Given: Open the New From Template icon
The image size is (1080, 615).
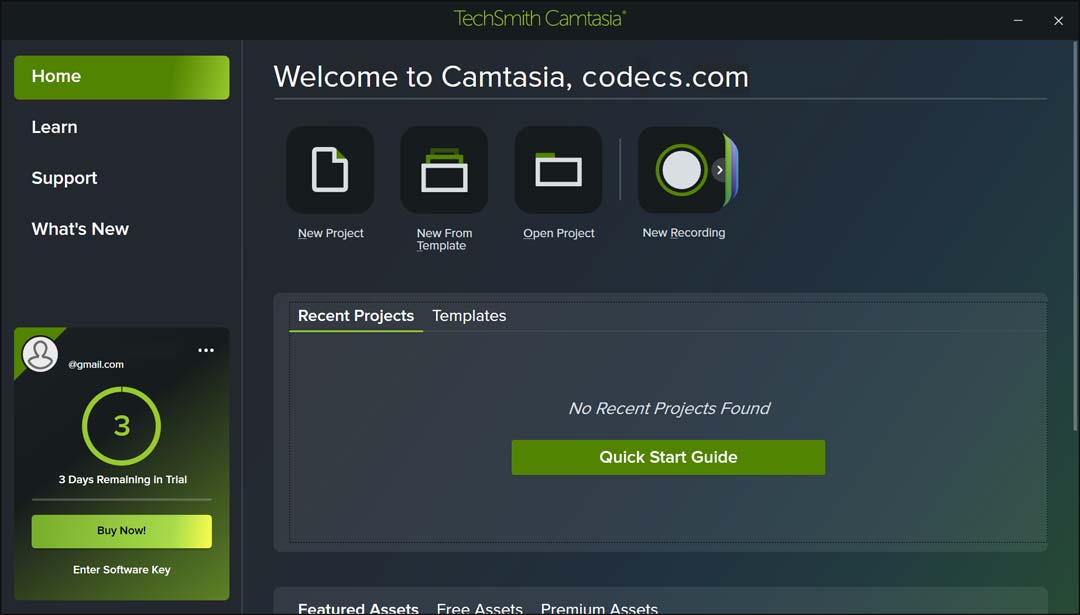Looking at the screenshot, I should [444, 169].
